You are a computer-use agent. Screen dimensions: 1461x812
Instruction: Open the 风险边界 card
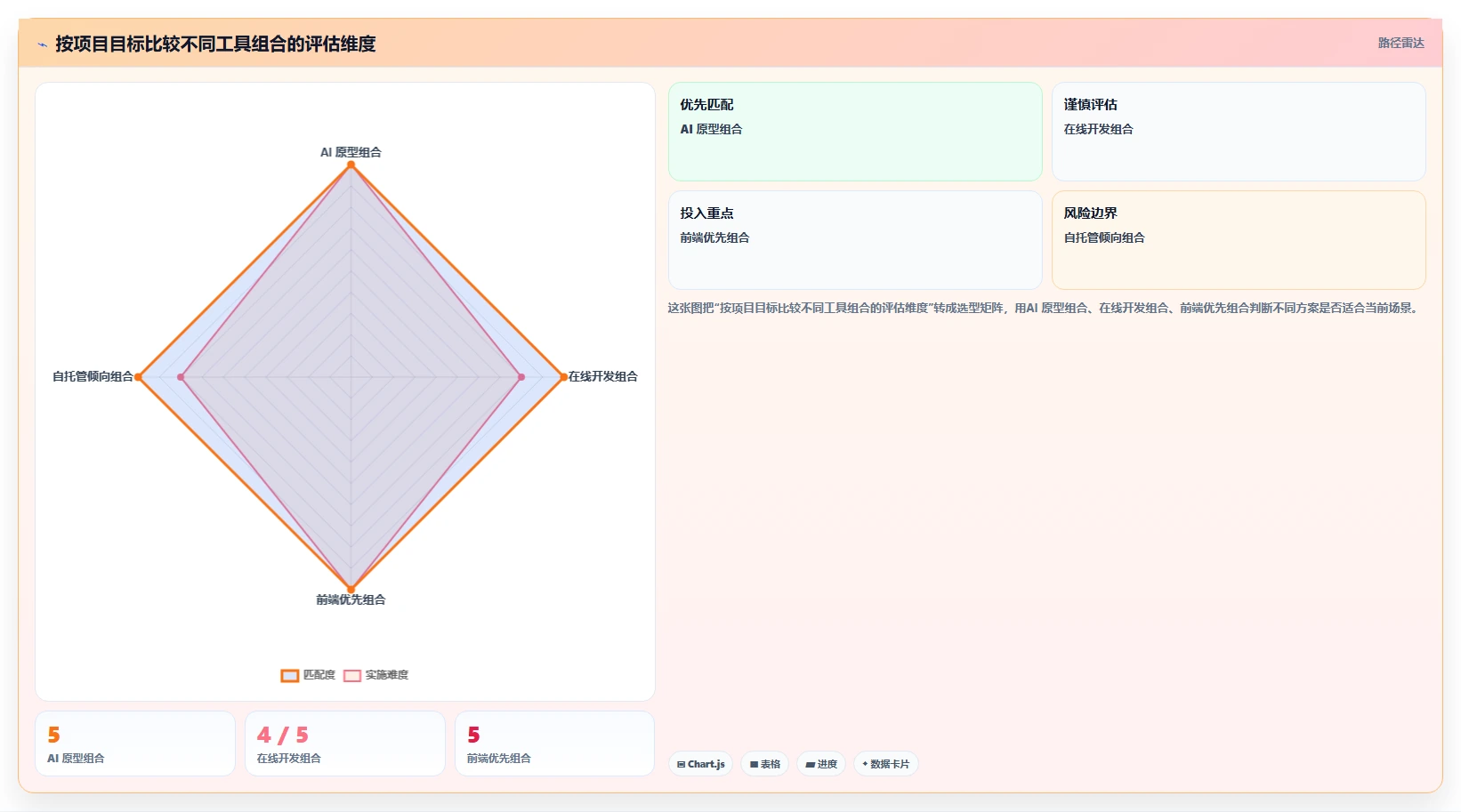tap(1239, 240)
